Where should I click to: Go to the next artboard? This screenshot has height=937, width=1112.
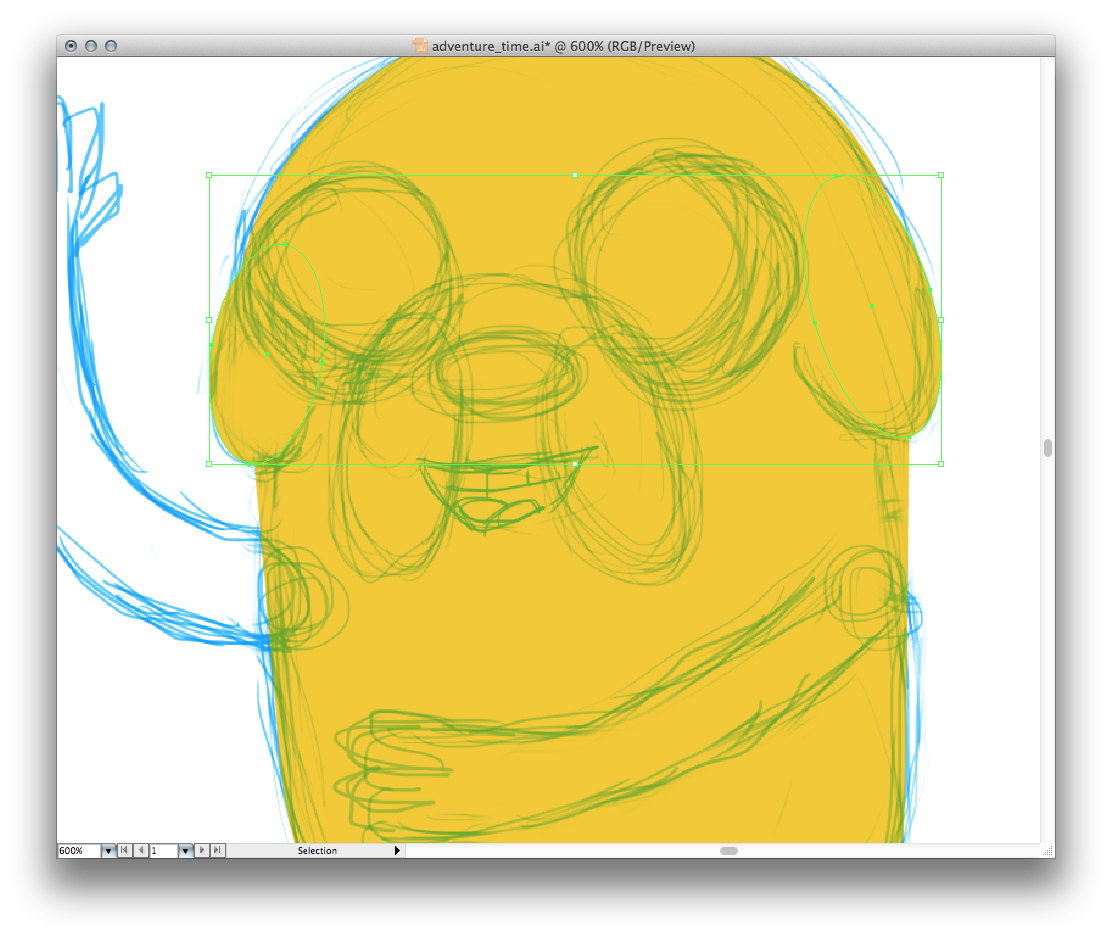[203, 851]
